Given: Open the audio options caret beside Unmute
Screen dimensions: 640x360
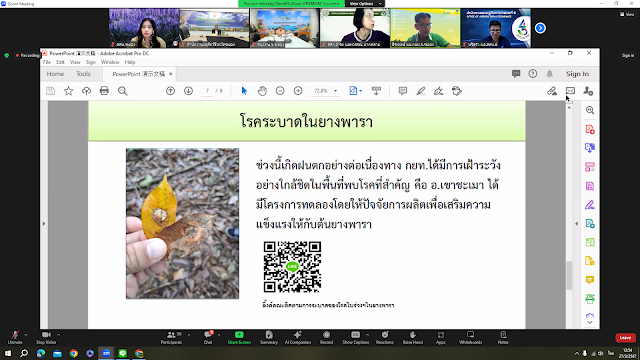Looking at the screenshot, I should [26, 335].
